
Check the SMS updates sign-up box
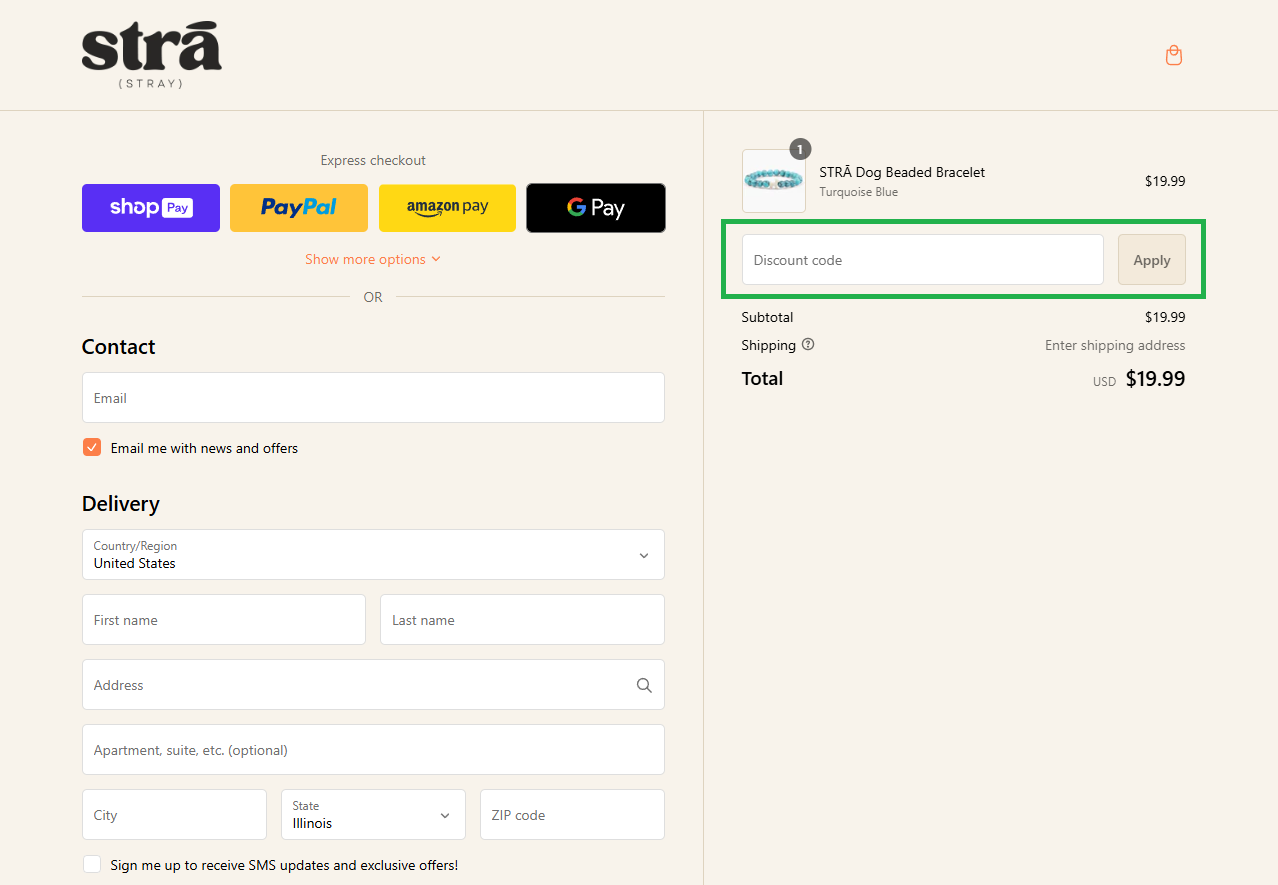tap(92, 864)
